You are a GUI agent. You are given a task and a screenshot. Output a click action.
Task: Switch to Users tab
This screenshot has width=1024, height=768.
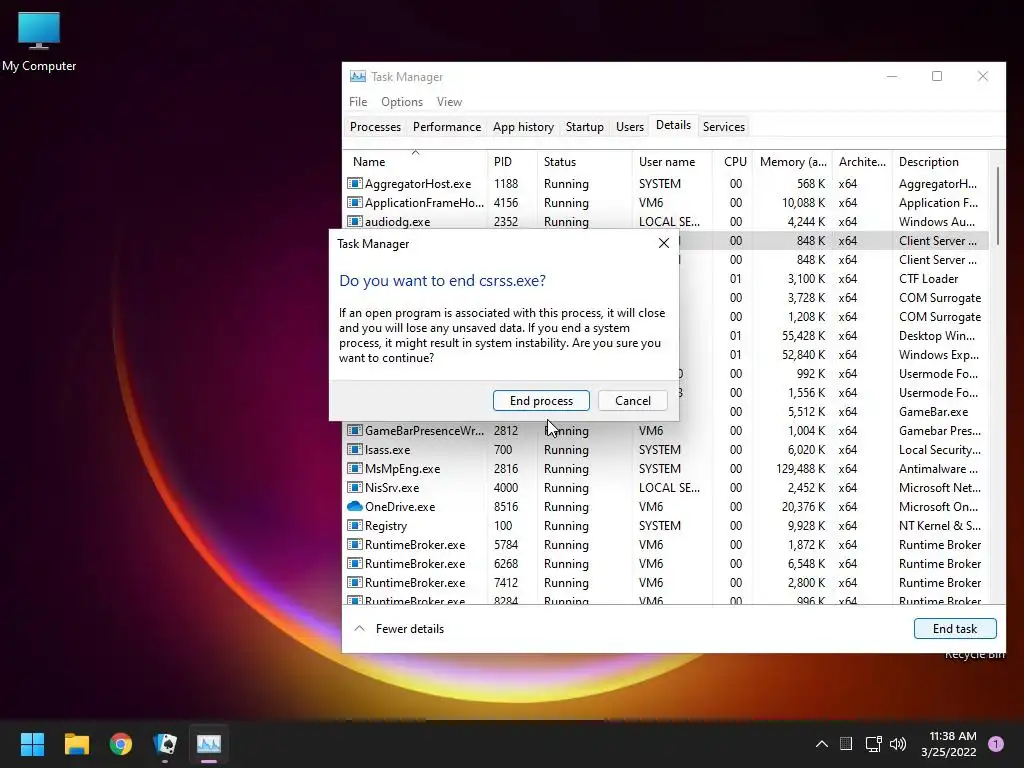click(x=630, y=127)
